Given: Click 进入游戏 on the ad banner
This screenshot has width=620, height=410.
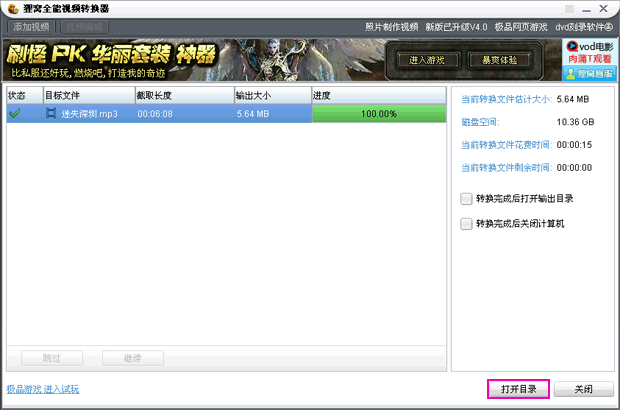Looking at the screenshot, I should click(427, 60).
